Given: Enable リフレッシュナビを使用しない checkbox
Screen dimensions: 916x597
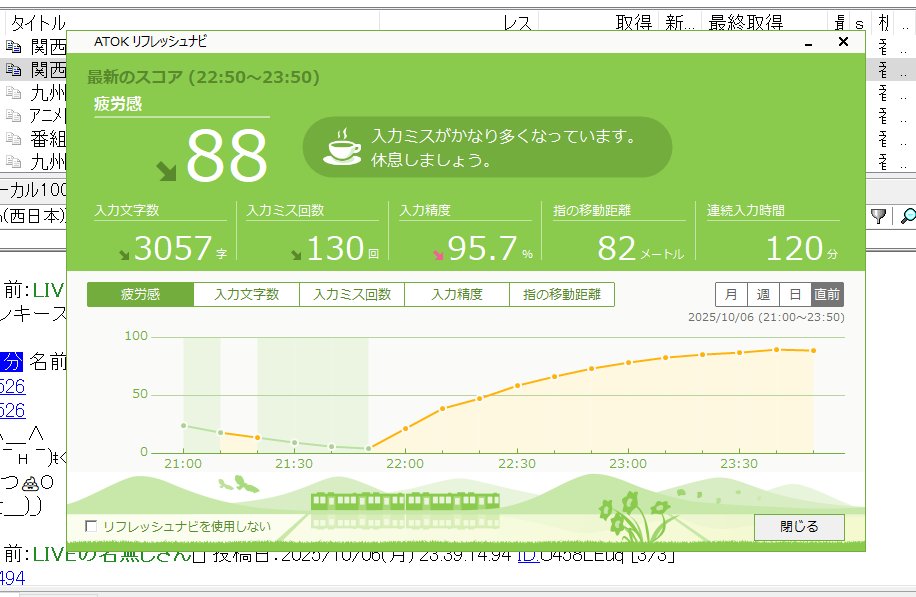Looking at the screenshot, I should 92,526.
